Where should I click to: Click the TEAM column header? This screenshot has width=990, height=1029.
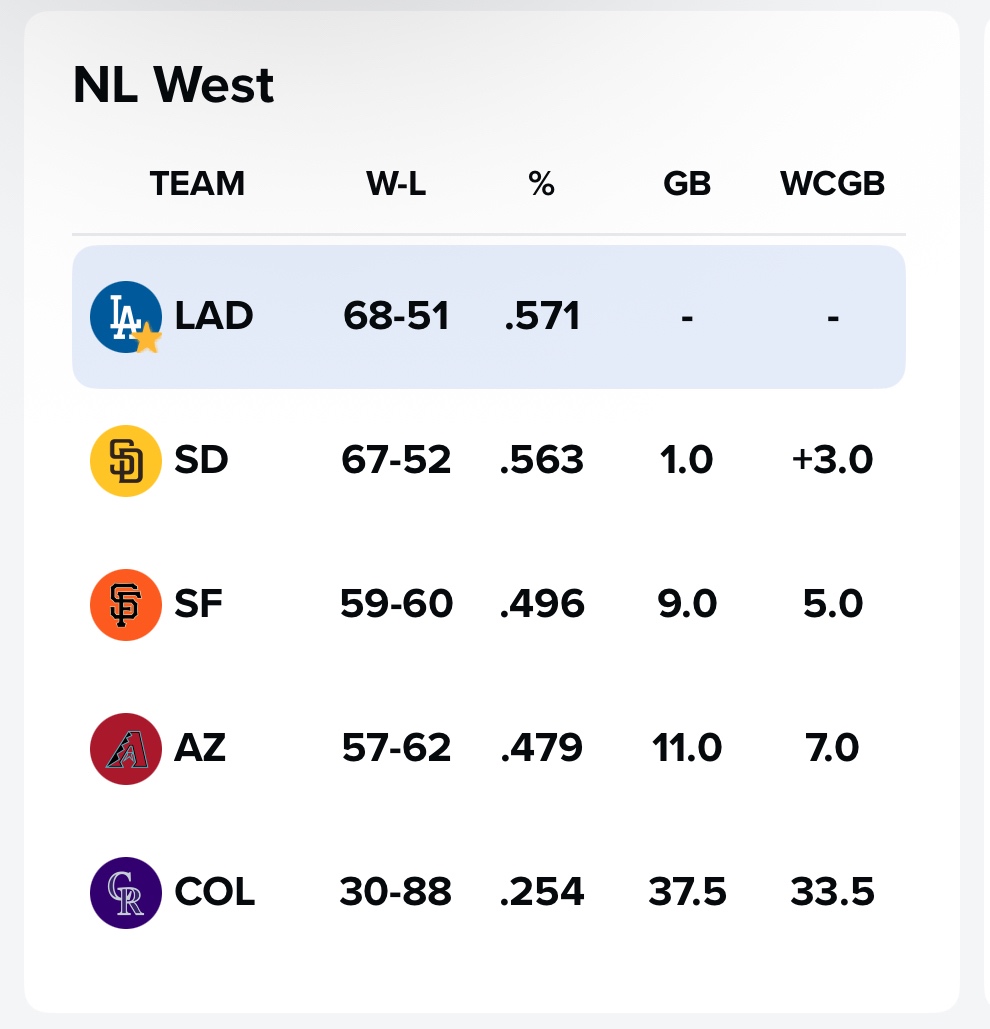197,184
